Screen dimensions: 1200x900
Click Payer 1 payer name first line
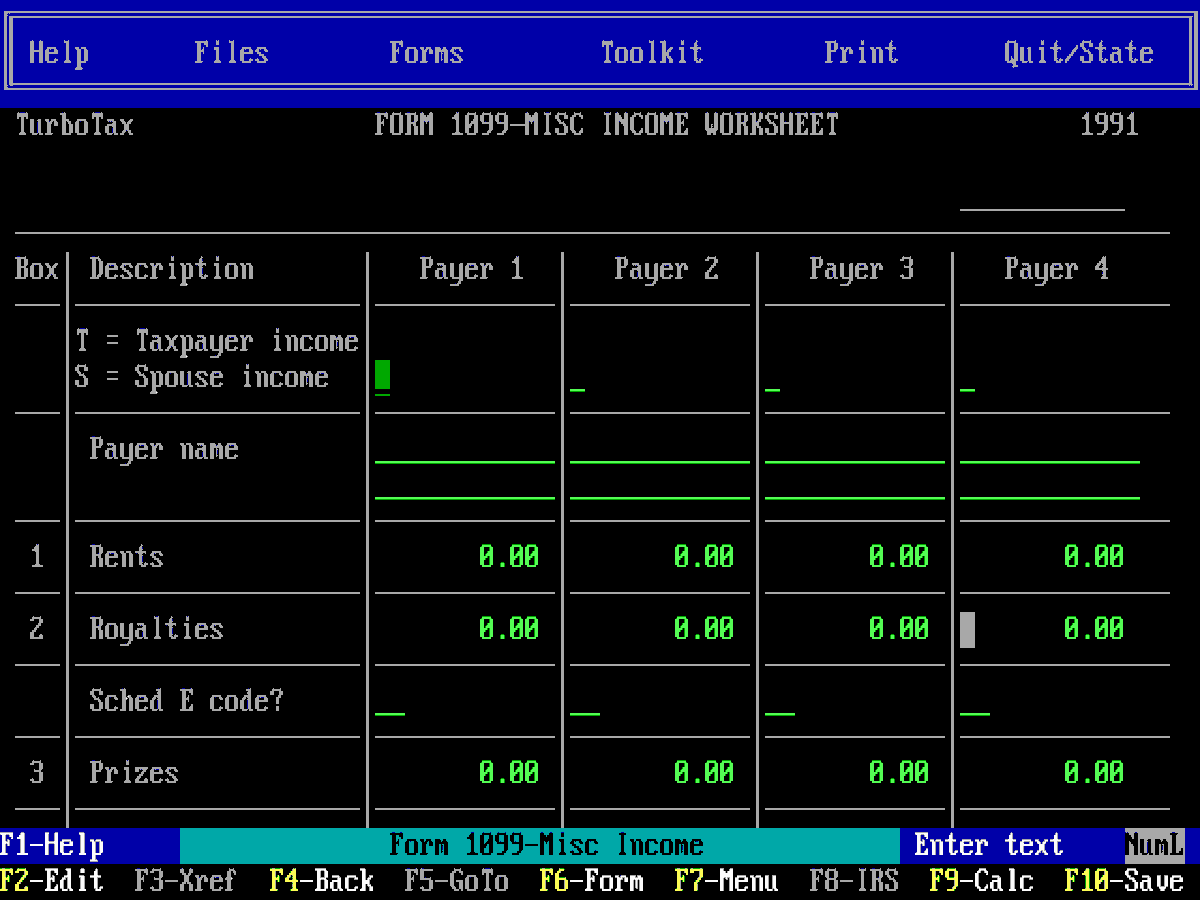point(465,449)
